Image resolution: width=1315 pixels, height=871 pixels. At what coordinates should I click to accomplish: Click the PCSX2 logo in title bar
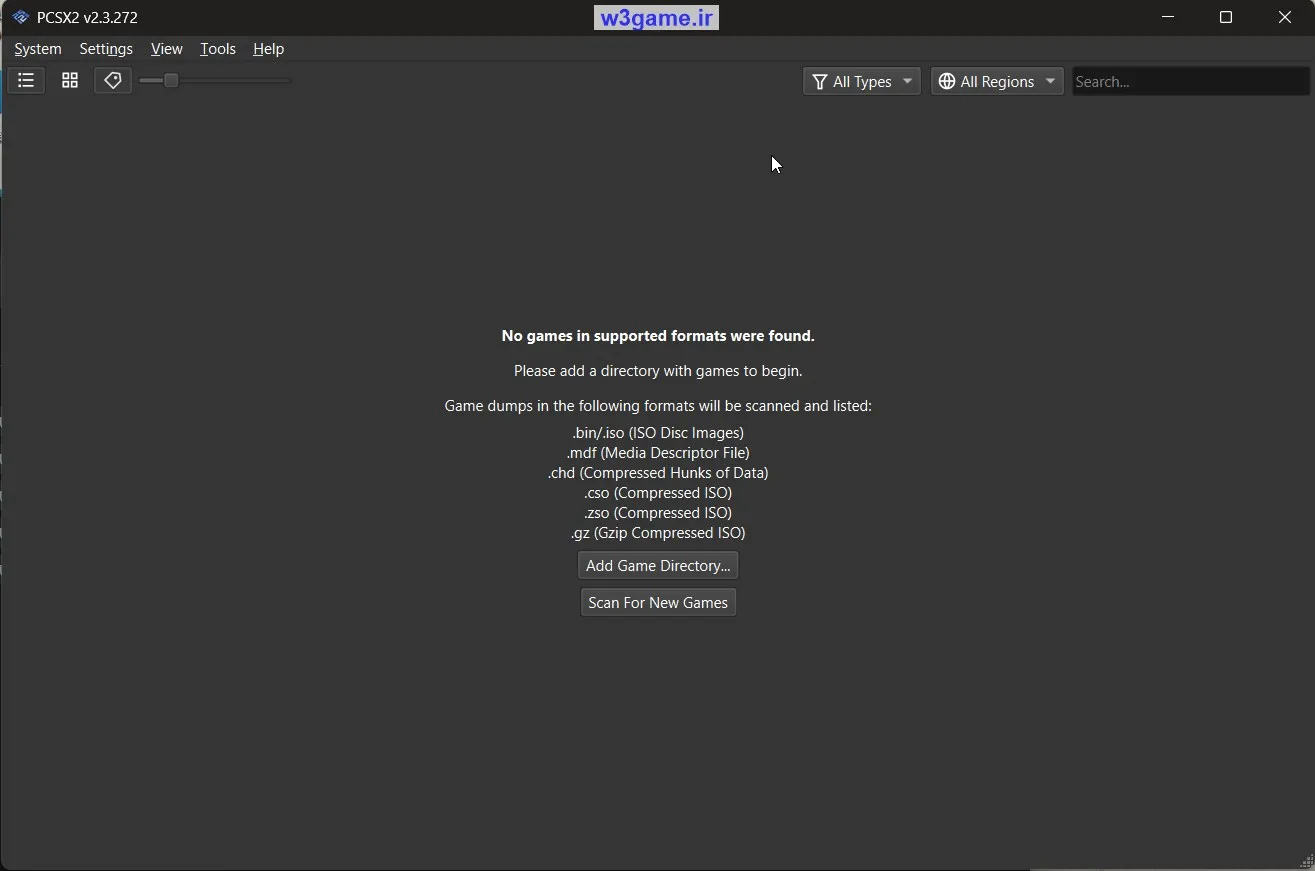(20, 17)
